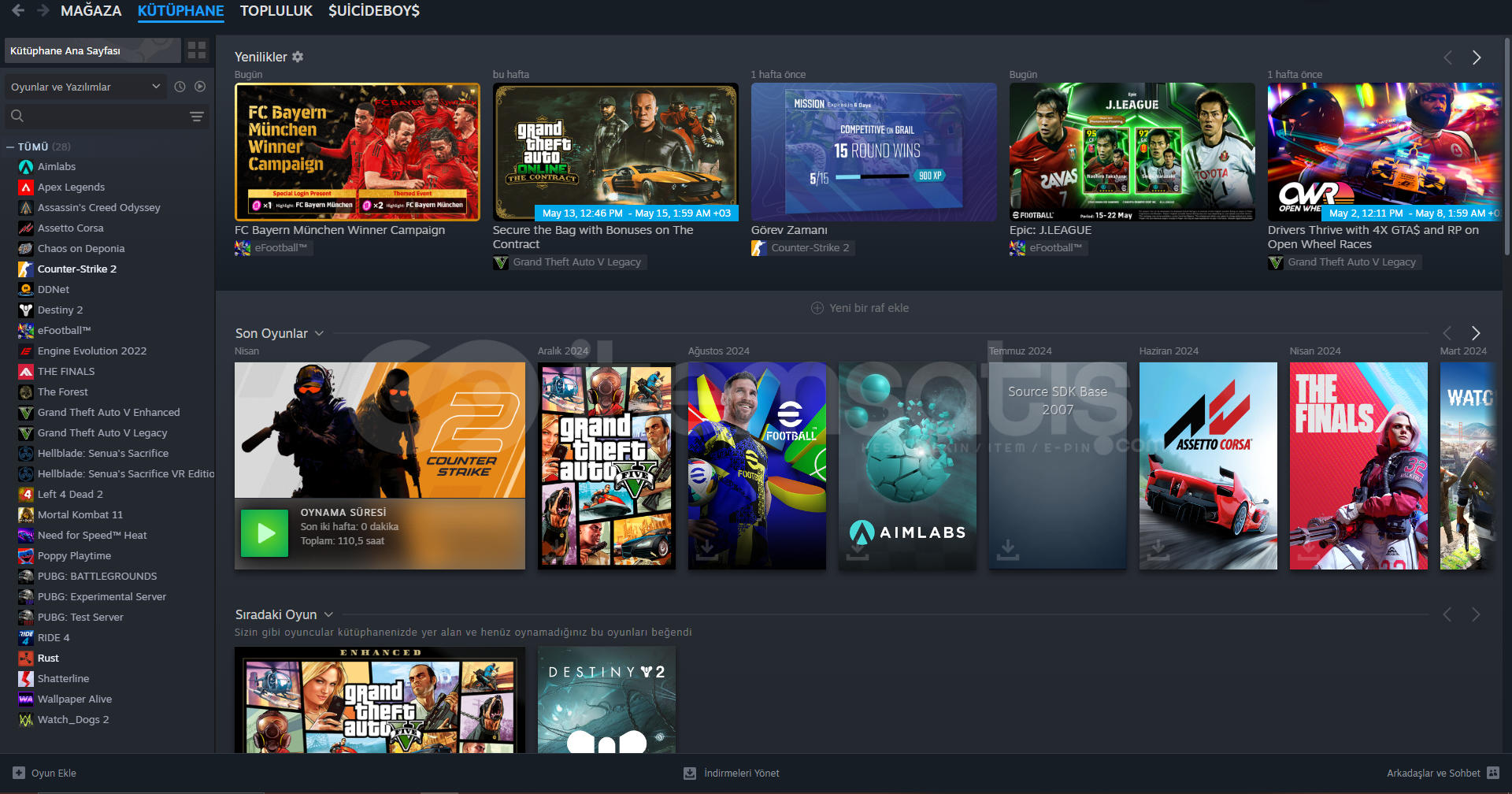Click Oyun Ekle plus icon
The image size is (1512, 794).
19,774
